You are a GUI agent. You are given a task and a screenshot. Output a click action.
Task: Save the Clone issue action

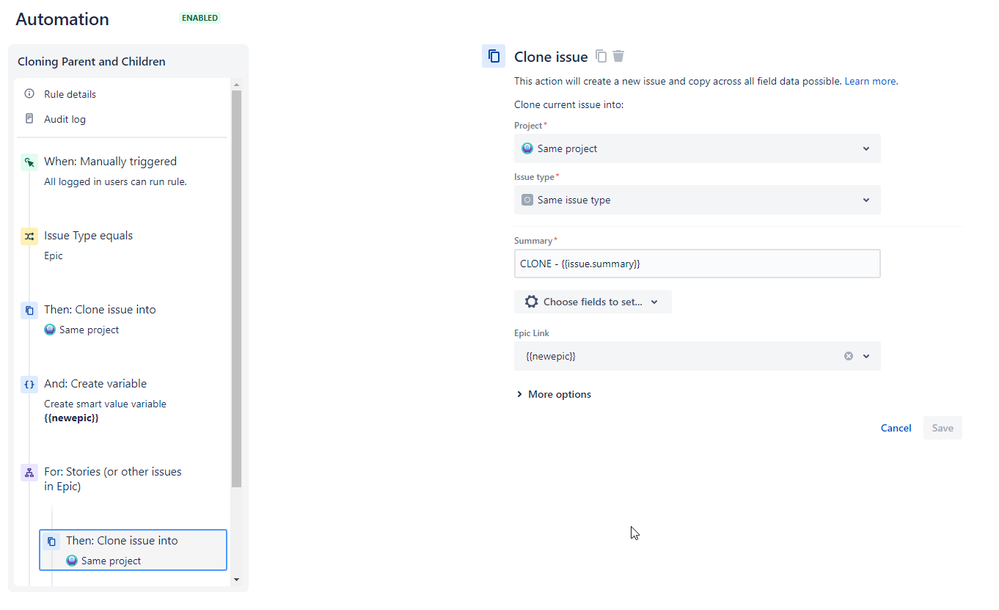tap(941, 427)
